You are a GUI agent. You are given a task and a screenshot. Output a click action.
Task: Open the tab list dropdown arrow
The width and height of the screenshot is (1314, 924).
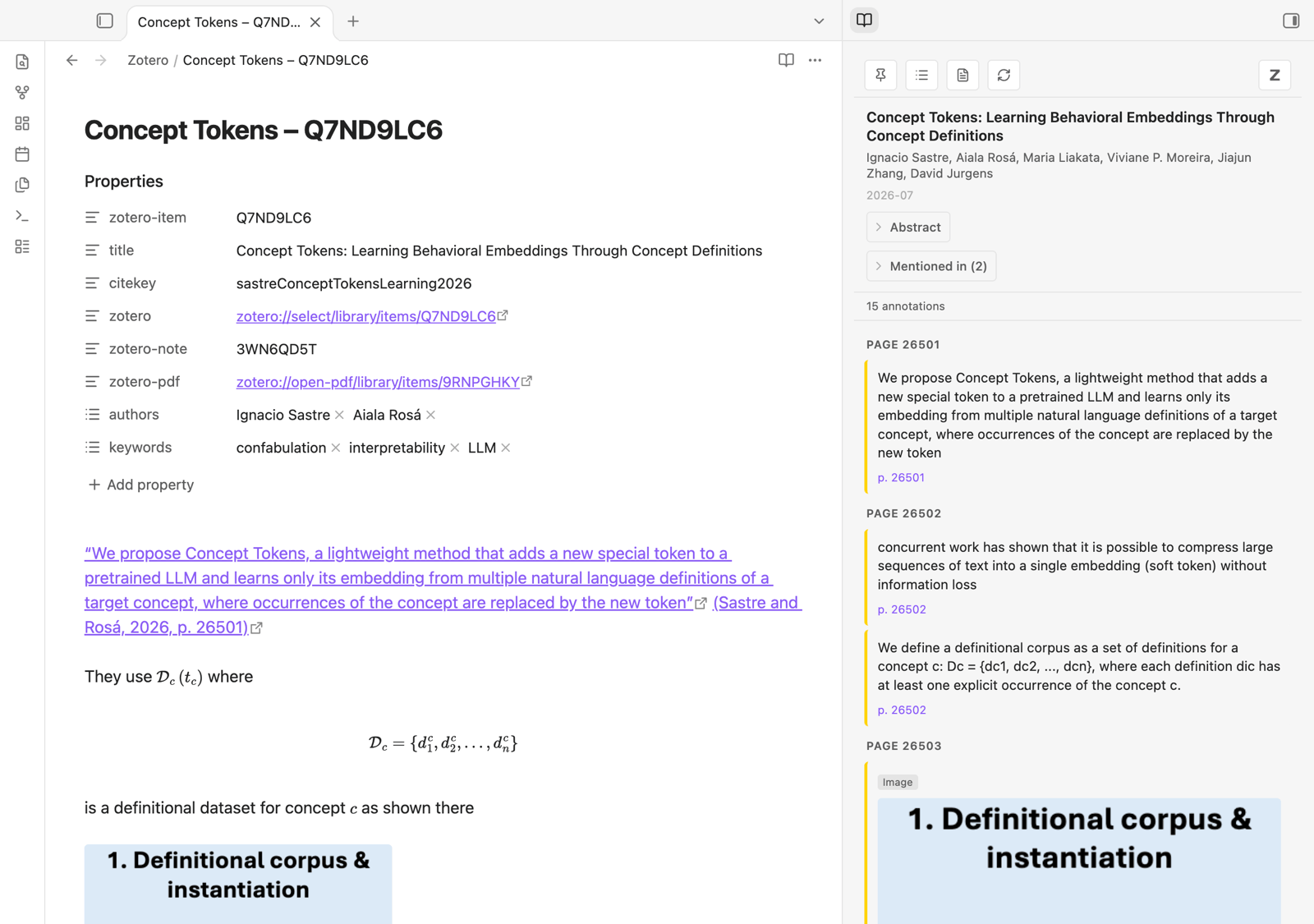click(x=819, y=21)
